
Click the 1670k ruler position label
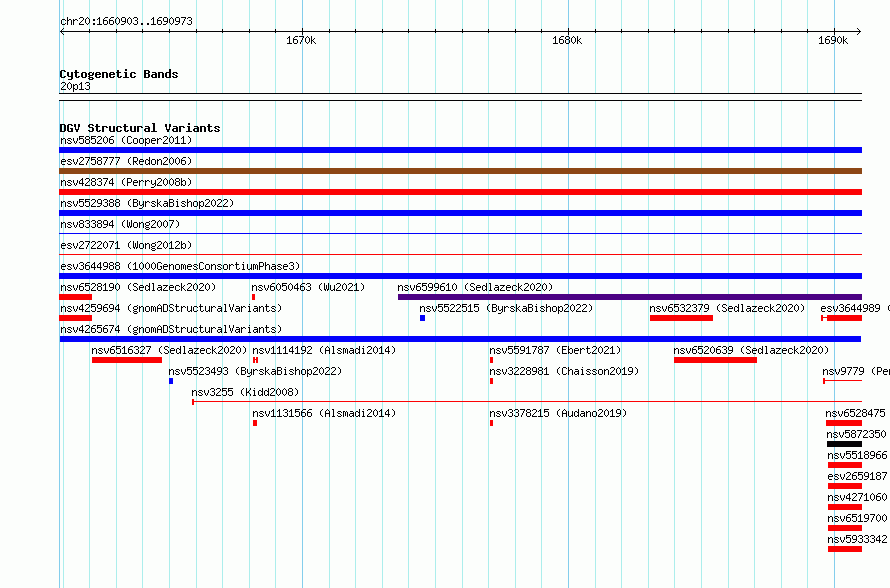point(301,40)
